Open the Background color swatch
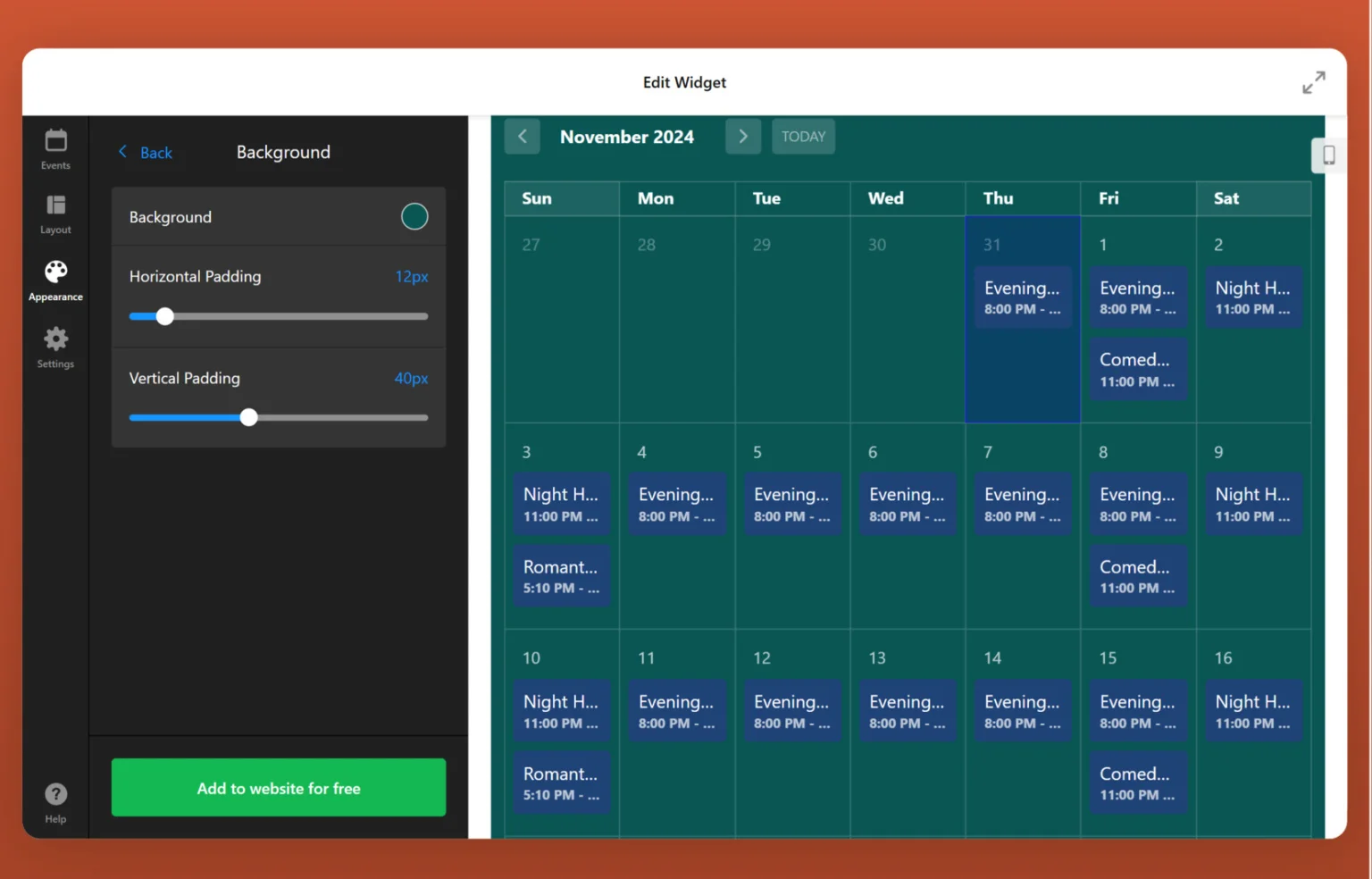The width and height of the screenshot is (1372, 879). (x=414, y=216)
